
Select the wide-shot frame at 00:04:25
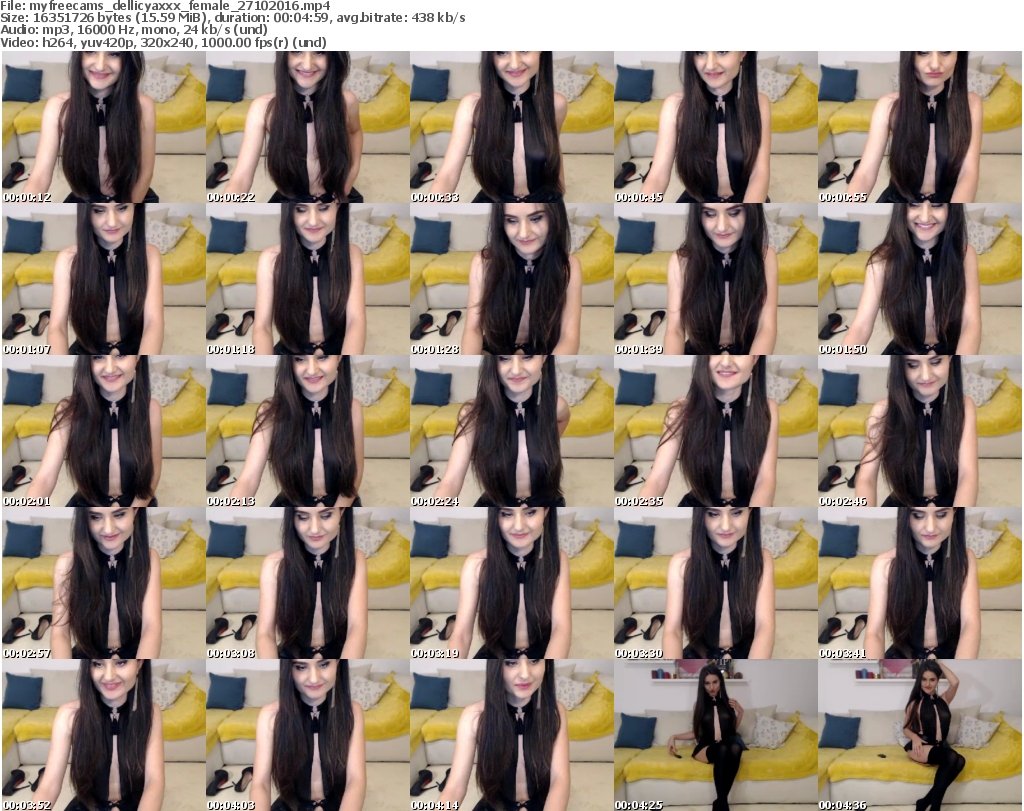(715, 735)
